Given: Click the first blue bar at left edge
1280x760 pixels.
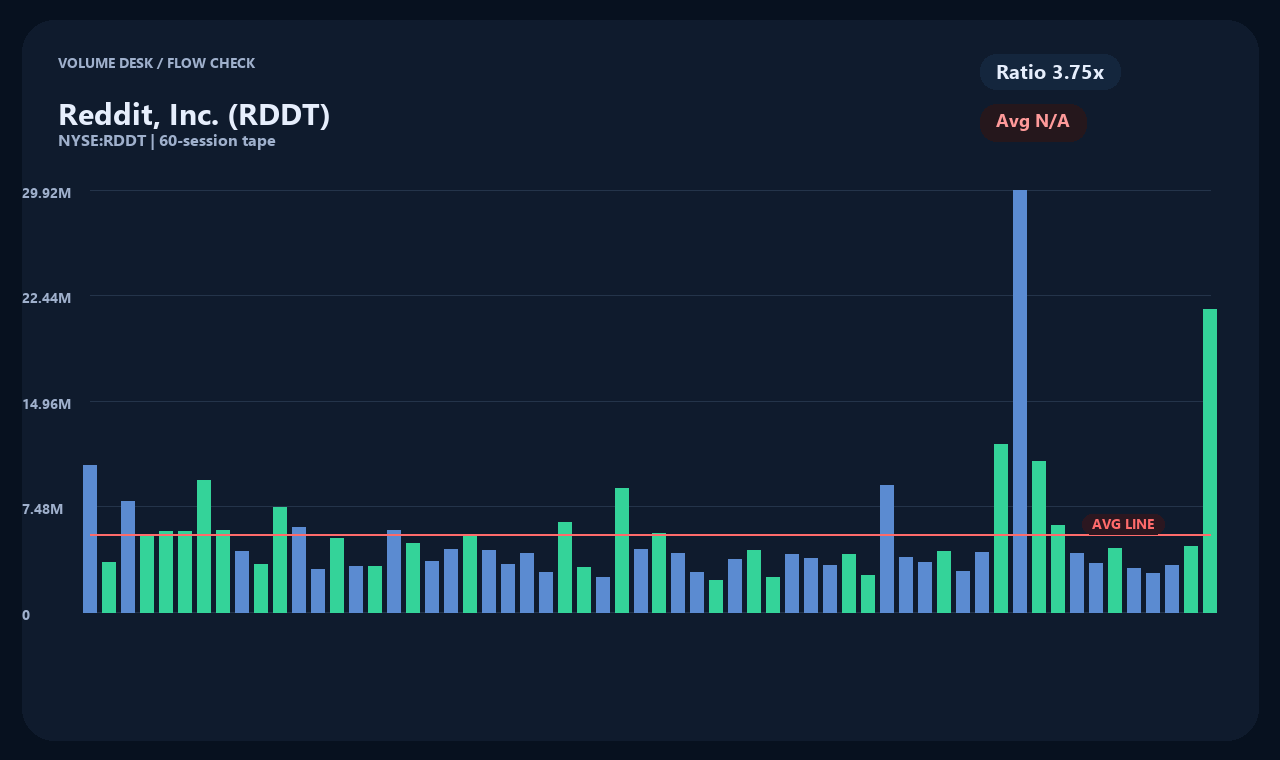Looking at the screenshot, I should pos(90,539).
